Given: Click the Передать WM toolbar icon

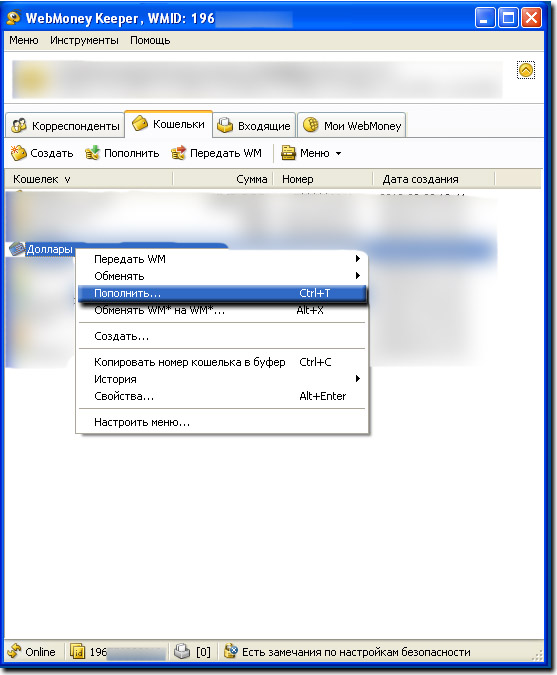Looking at the screenshot, I should [x=178, y=153].
